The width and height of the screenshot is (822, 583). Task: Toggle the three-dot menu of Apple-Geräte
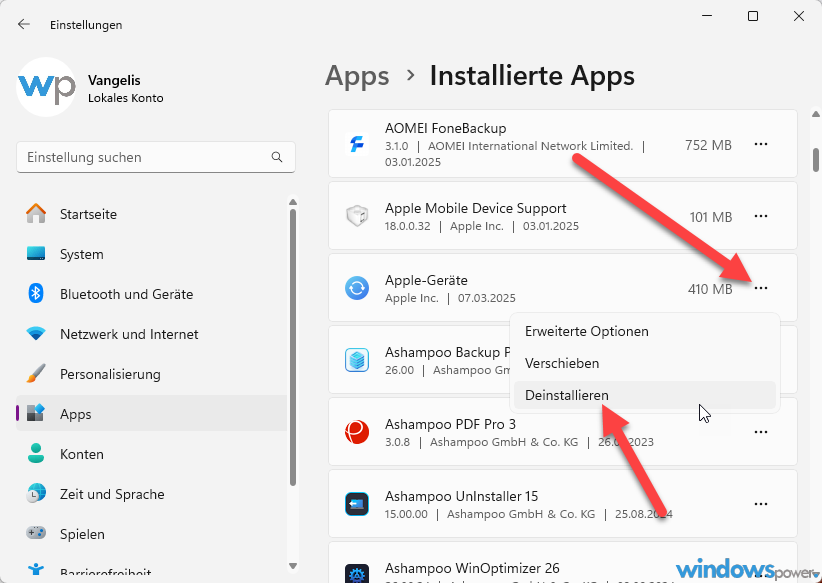(761, 288)
